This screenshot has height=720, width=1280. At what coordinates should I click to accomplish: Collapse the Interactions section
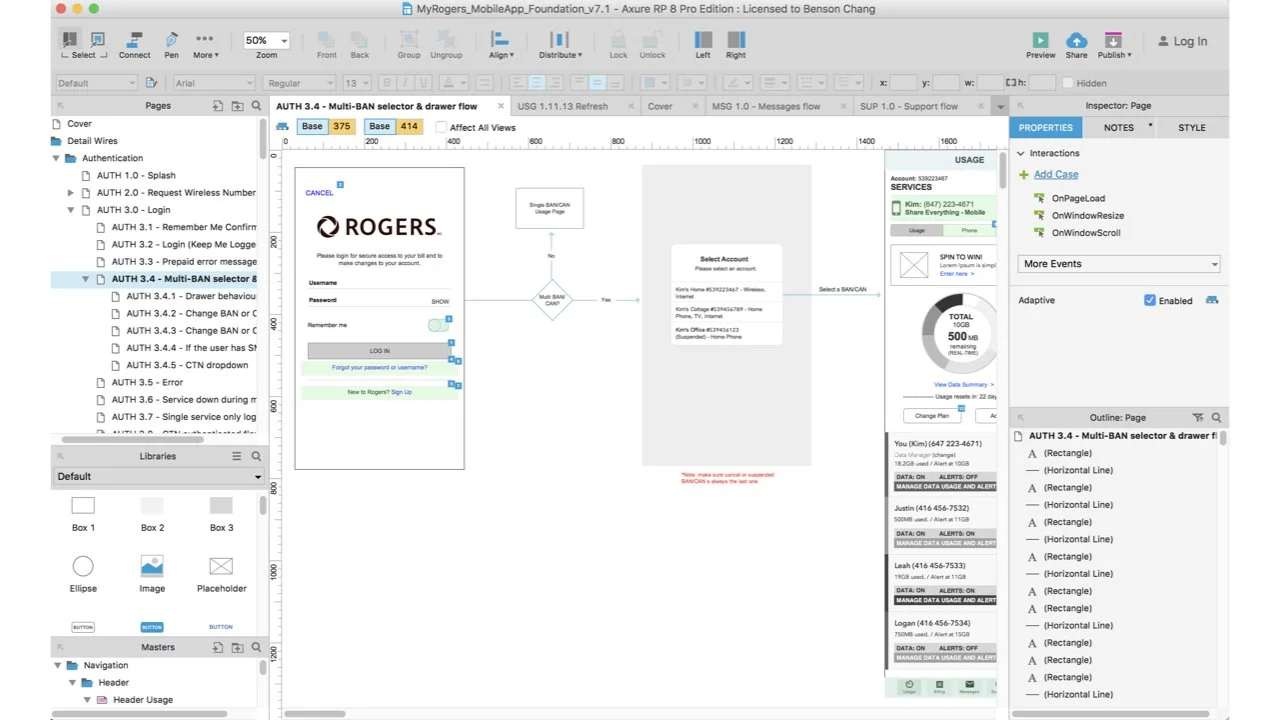point(1021,153)
